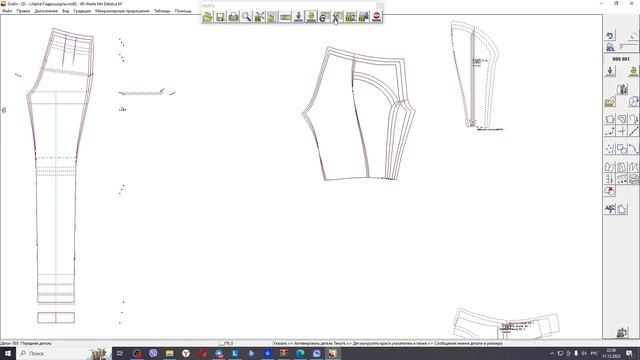Click the folder with pencil icon in right panel
Viewport: 640px width, 360px height.
(610, 101)
